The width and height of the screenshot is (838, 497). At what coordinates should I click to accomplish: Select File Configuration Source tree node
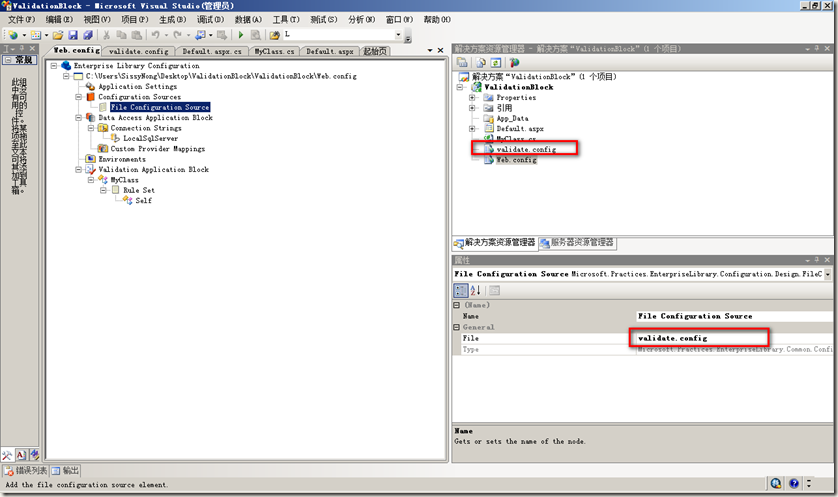point(160,107)
